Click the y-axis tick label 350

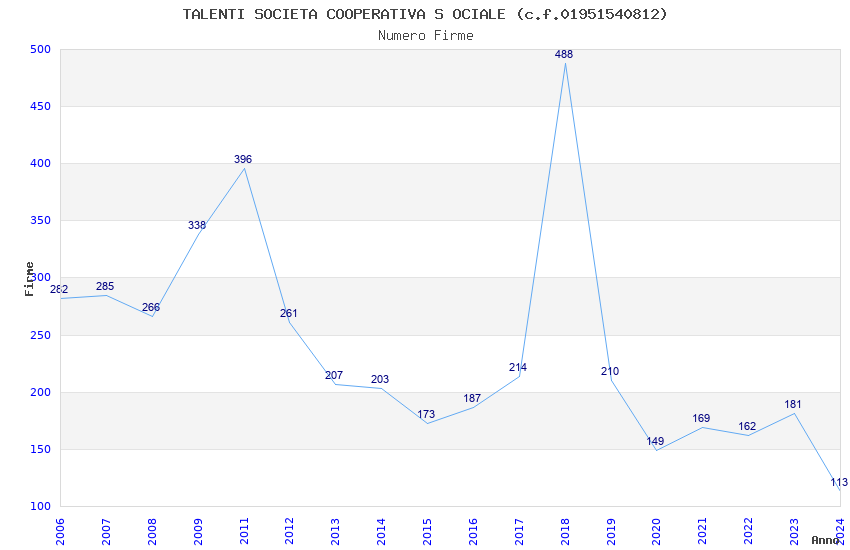tap(41, 221)
